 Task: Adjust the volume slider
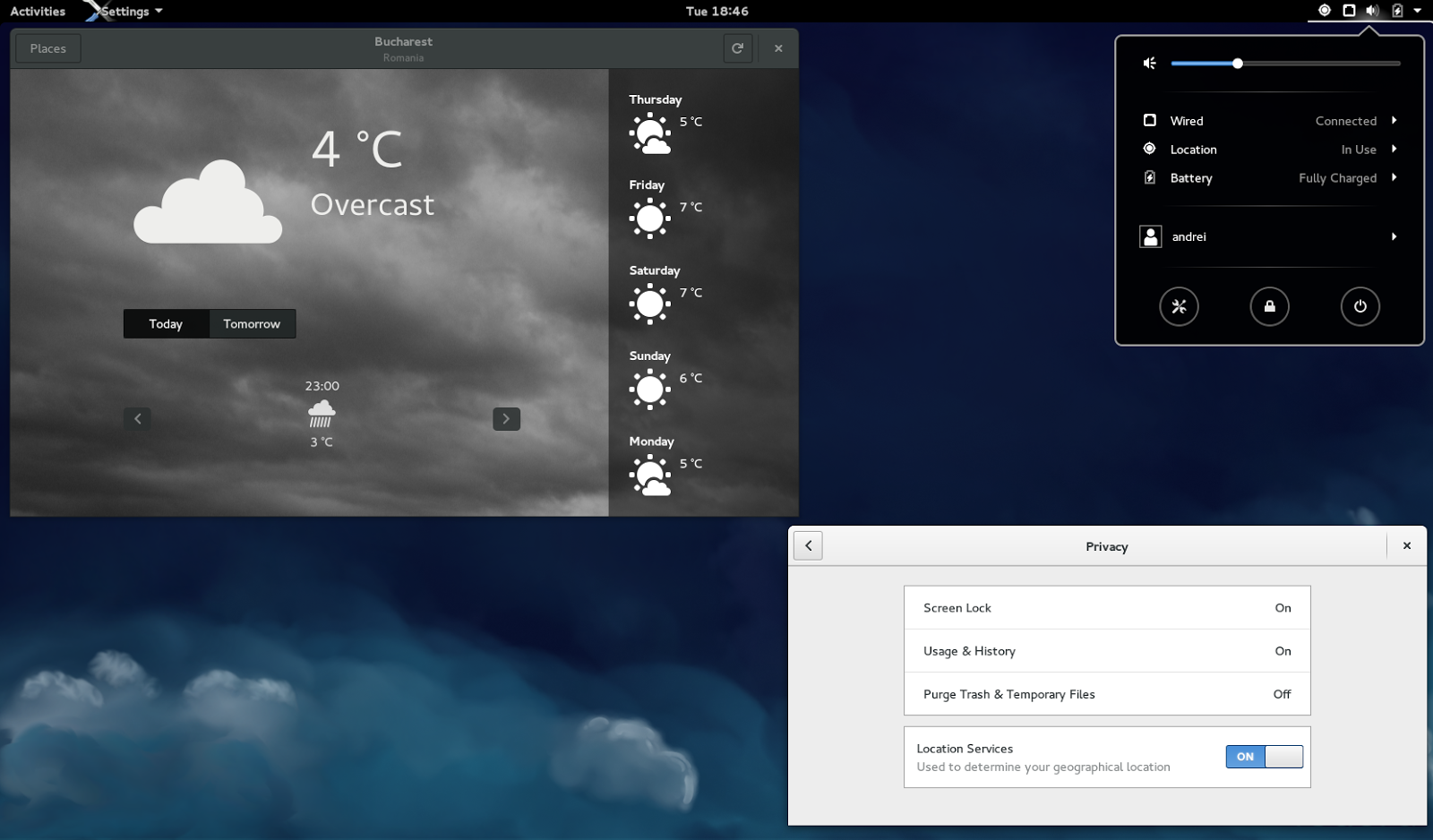[x=1237, y=63]
